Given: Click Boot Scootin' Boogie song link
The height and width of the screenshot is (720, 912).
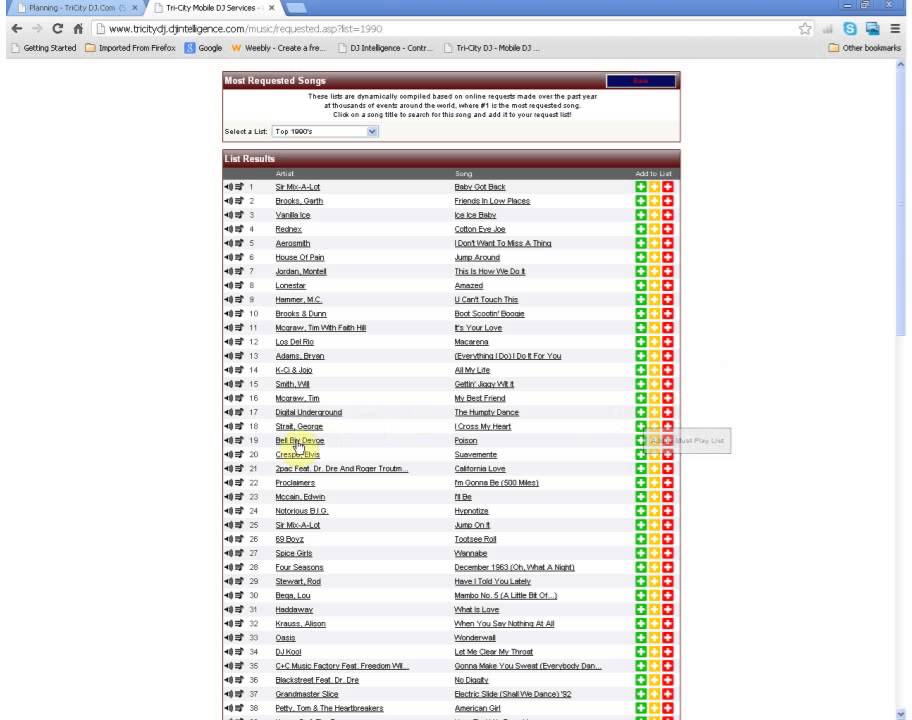Looking at the screenshot, I should (489, 313).
